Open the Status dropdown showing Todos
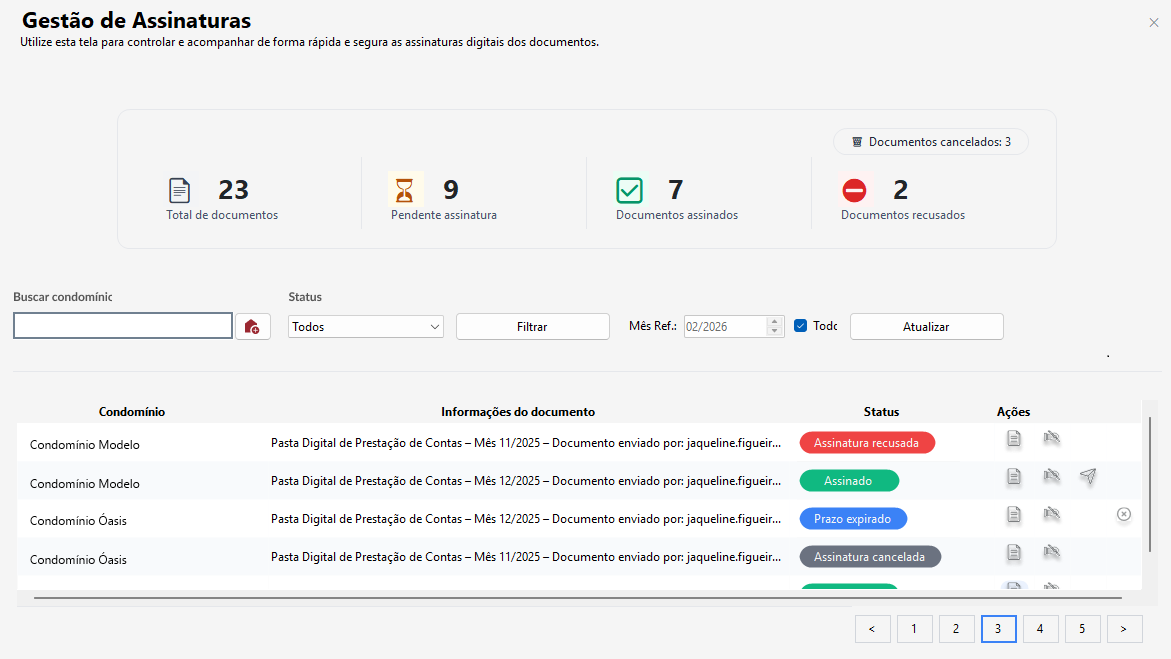This screenshot has width=1171, height=659. (366, 327)
